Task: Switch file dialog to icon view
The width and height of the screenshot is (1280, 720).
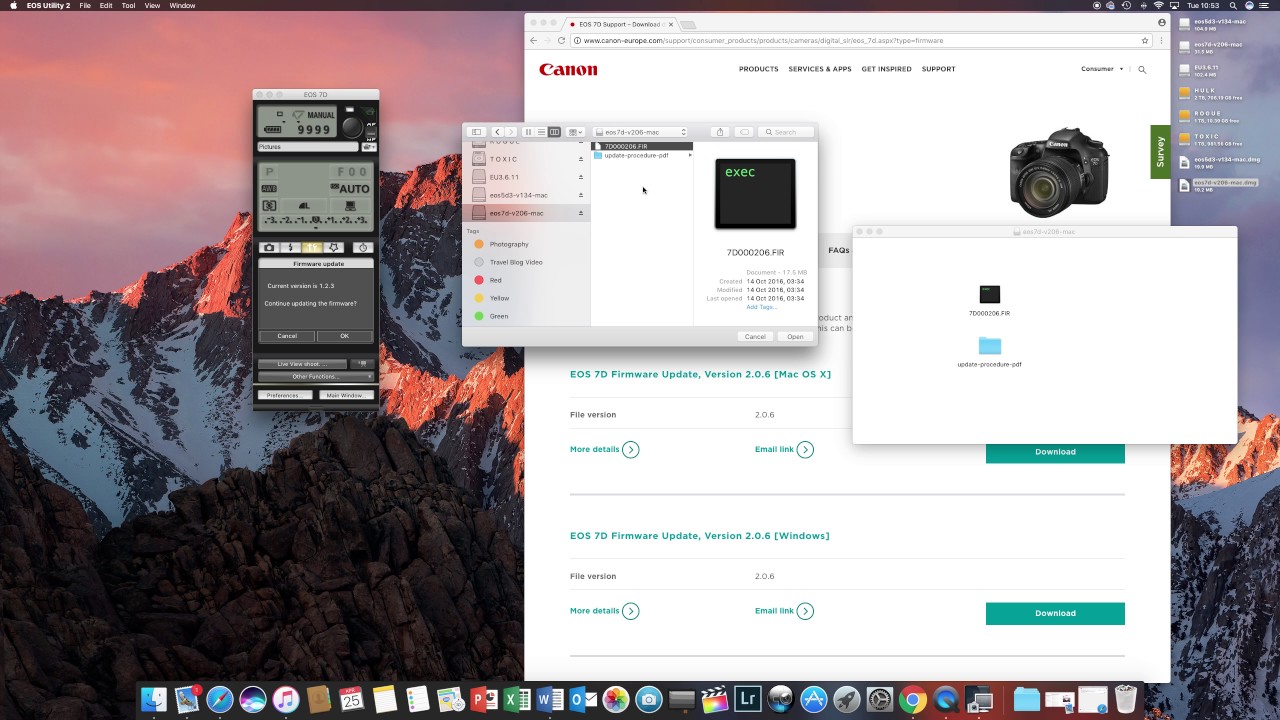Action: (528, 132)
